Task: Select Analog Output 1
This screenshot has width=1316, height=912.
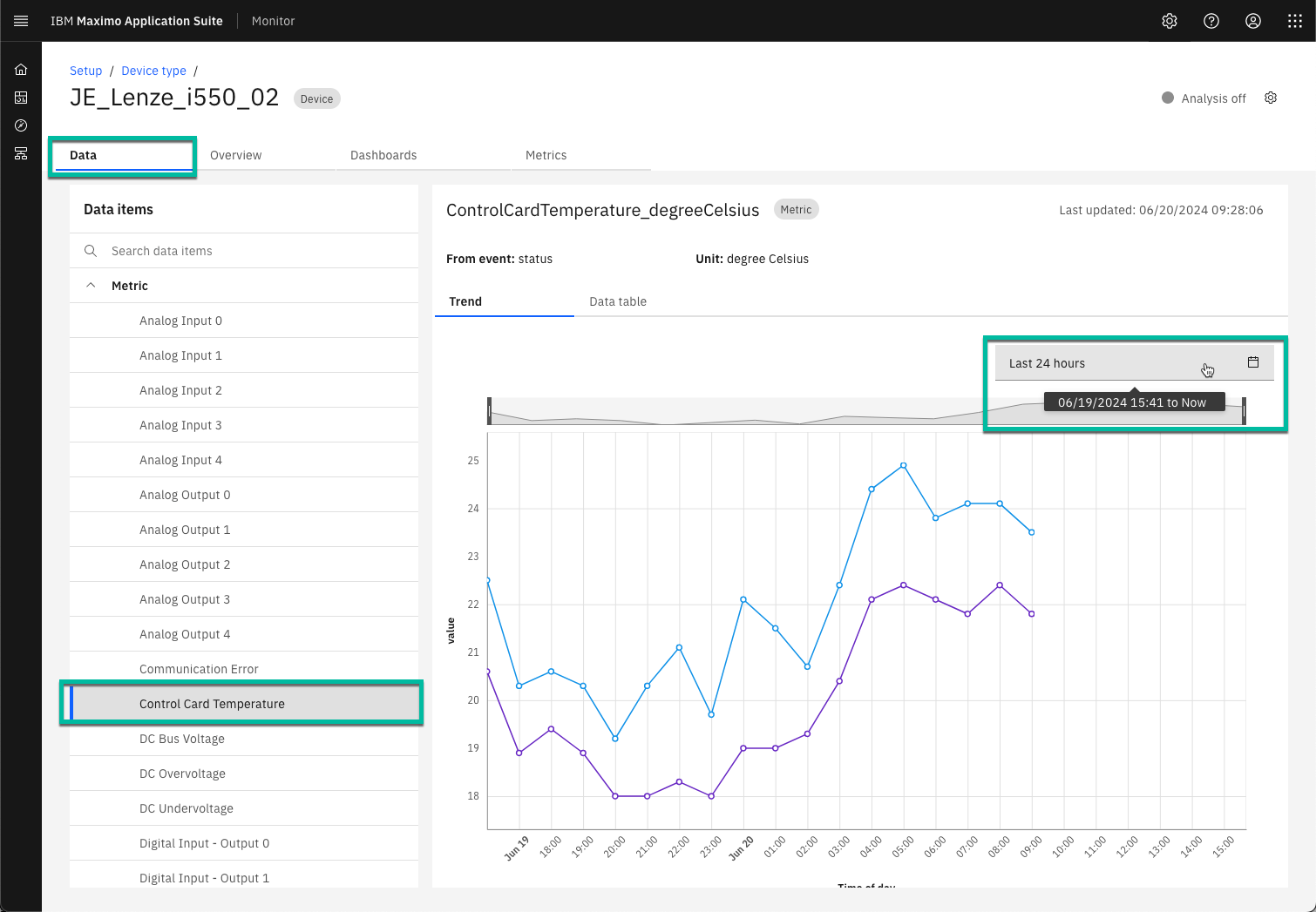Action: [244, 530]
